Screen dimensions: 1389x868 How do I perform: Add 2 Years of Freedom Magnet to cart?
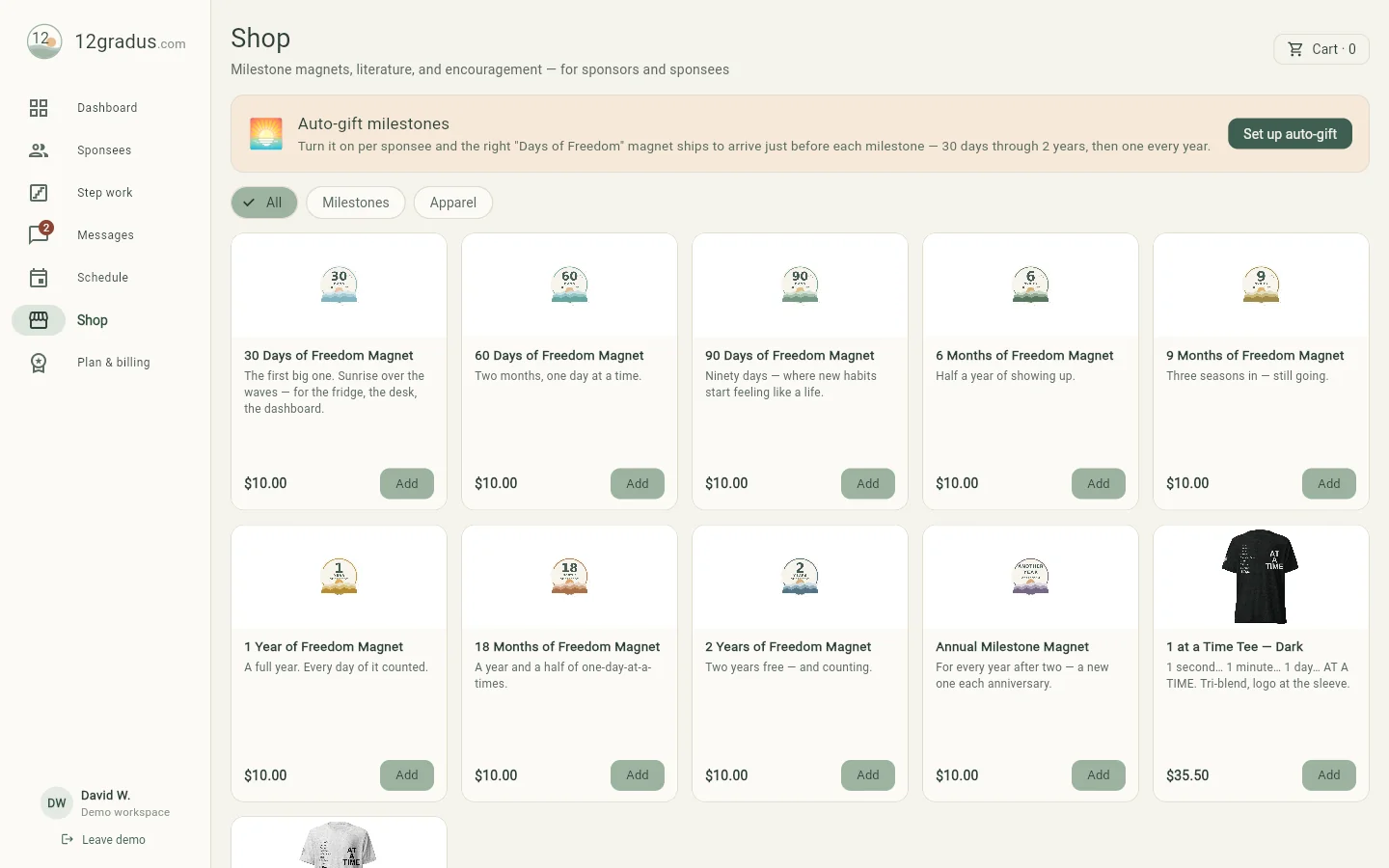pos(868,775)
